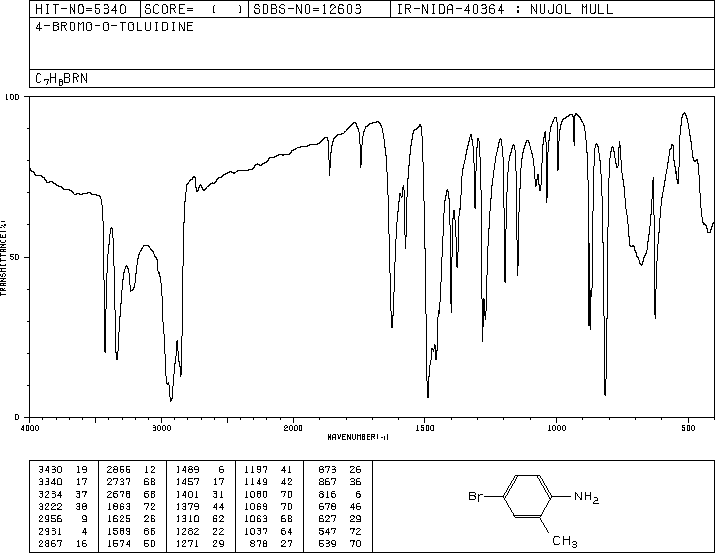Click peak table entry 627
The height and width of the screenshot is (553, 715).
327,519
